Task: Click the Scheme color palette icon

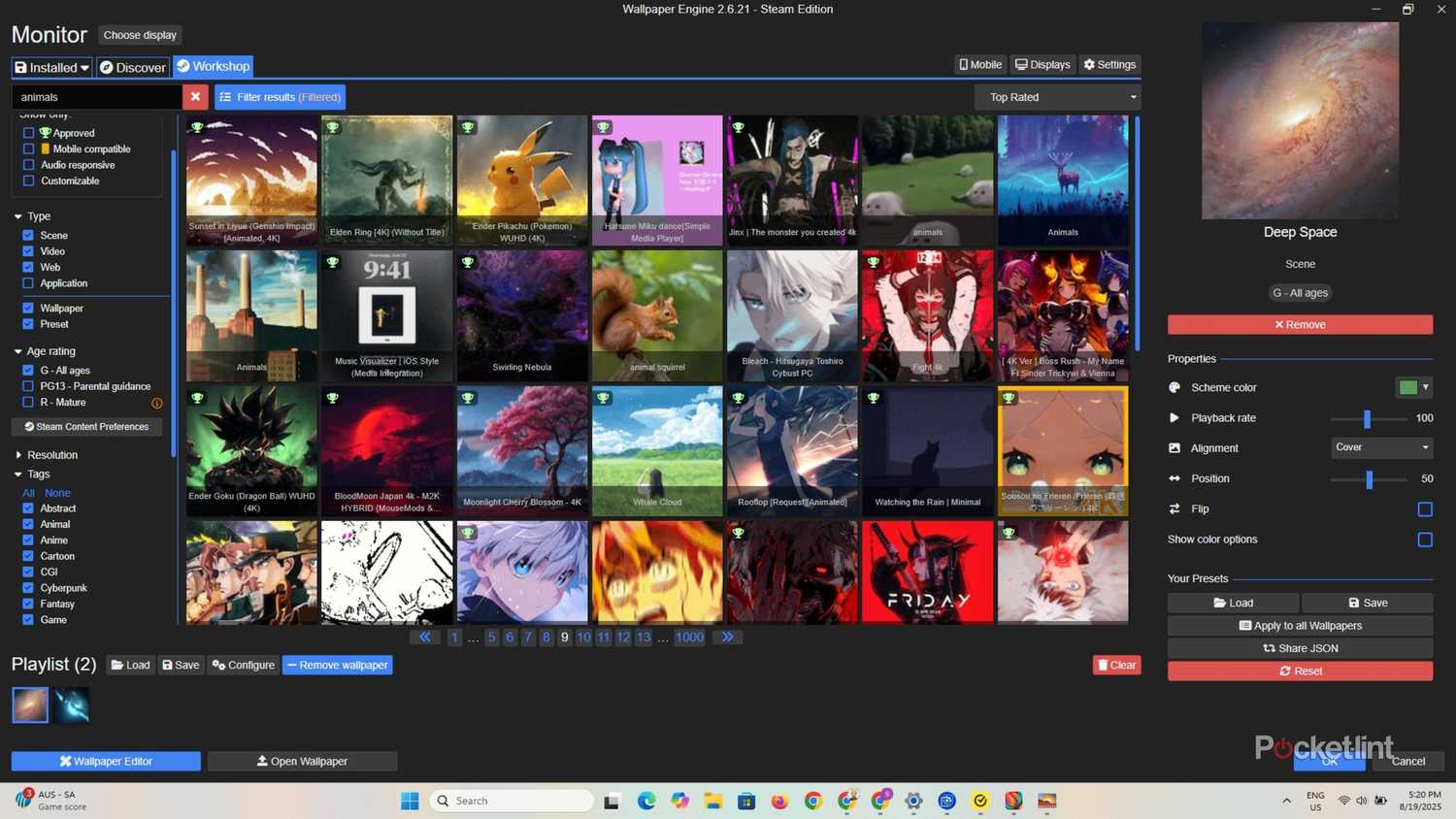Action: [1175, 387]
